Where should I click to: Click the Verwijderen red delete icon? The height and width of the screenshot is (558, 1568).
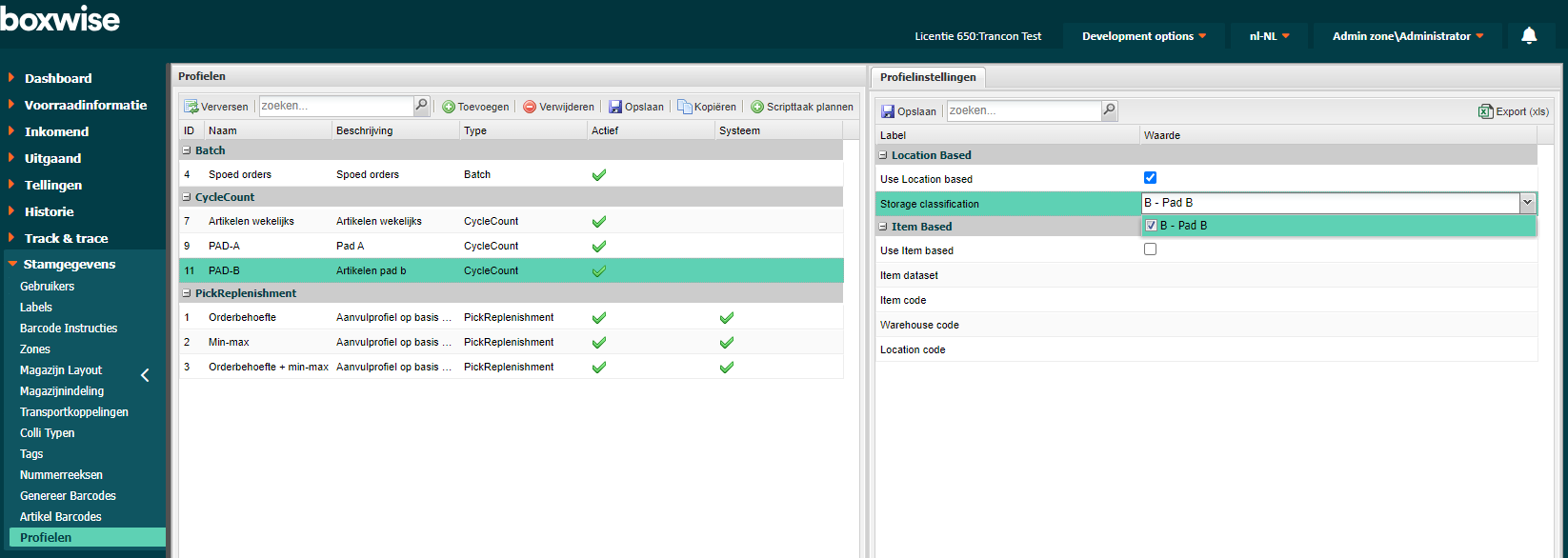530,107
